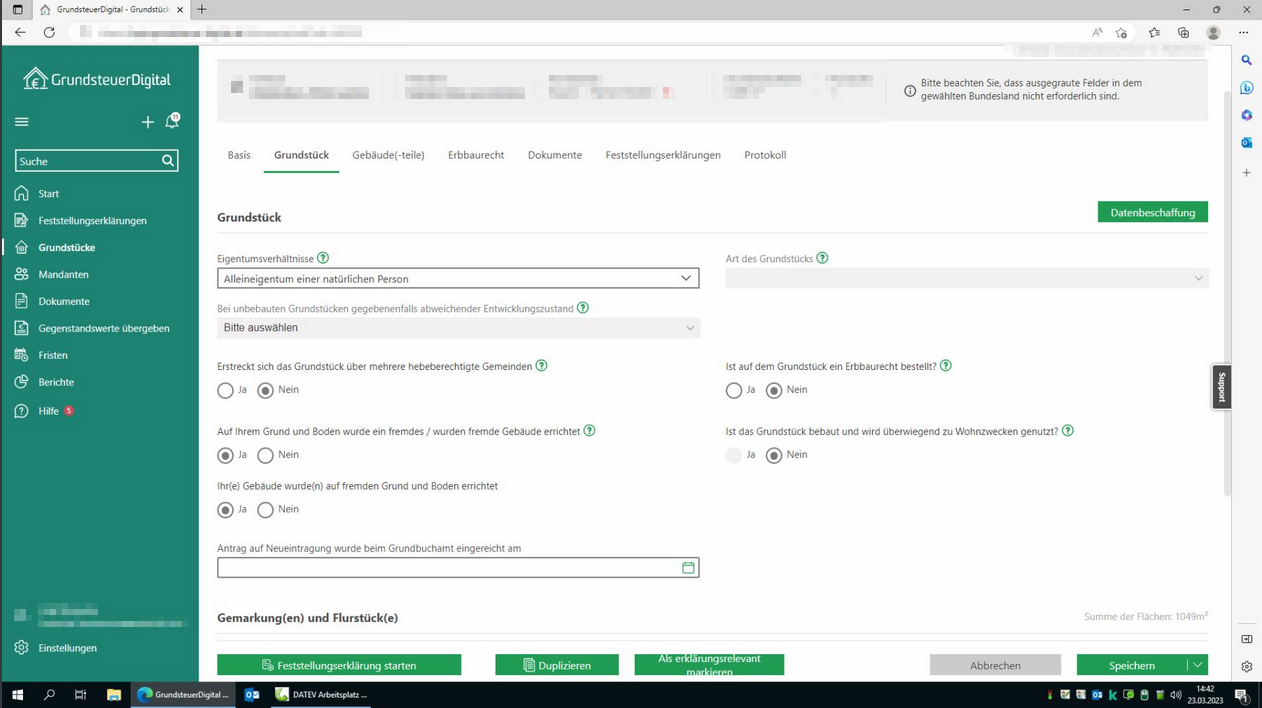
Task: Open the hamburger menu in sidebar
Action: [x=22, y=122]
